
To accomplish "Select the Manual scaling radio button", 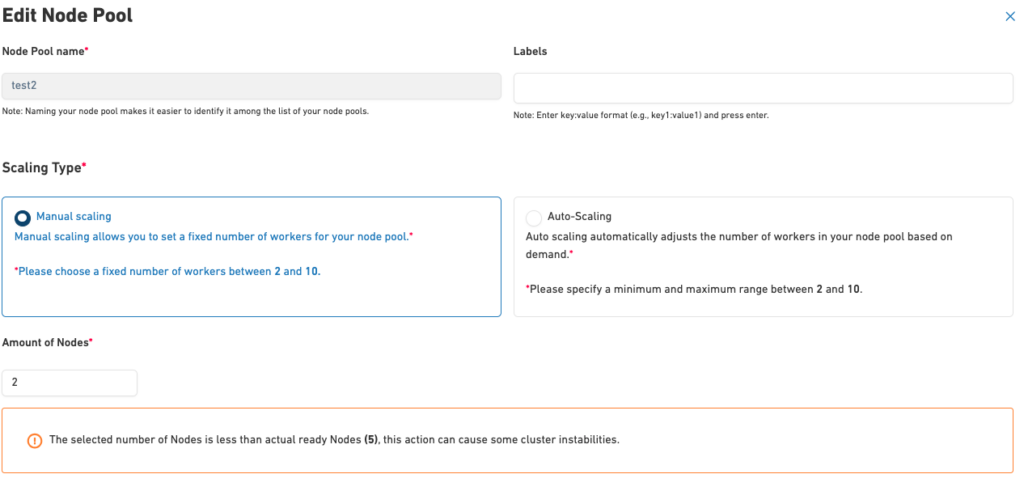I will (x=23, y=217).
